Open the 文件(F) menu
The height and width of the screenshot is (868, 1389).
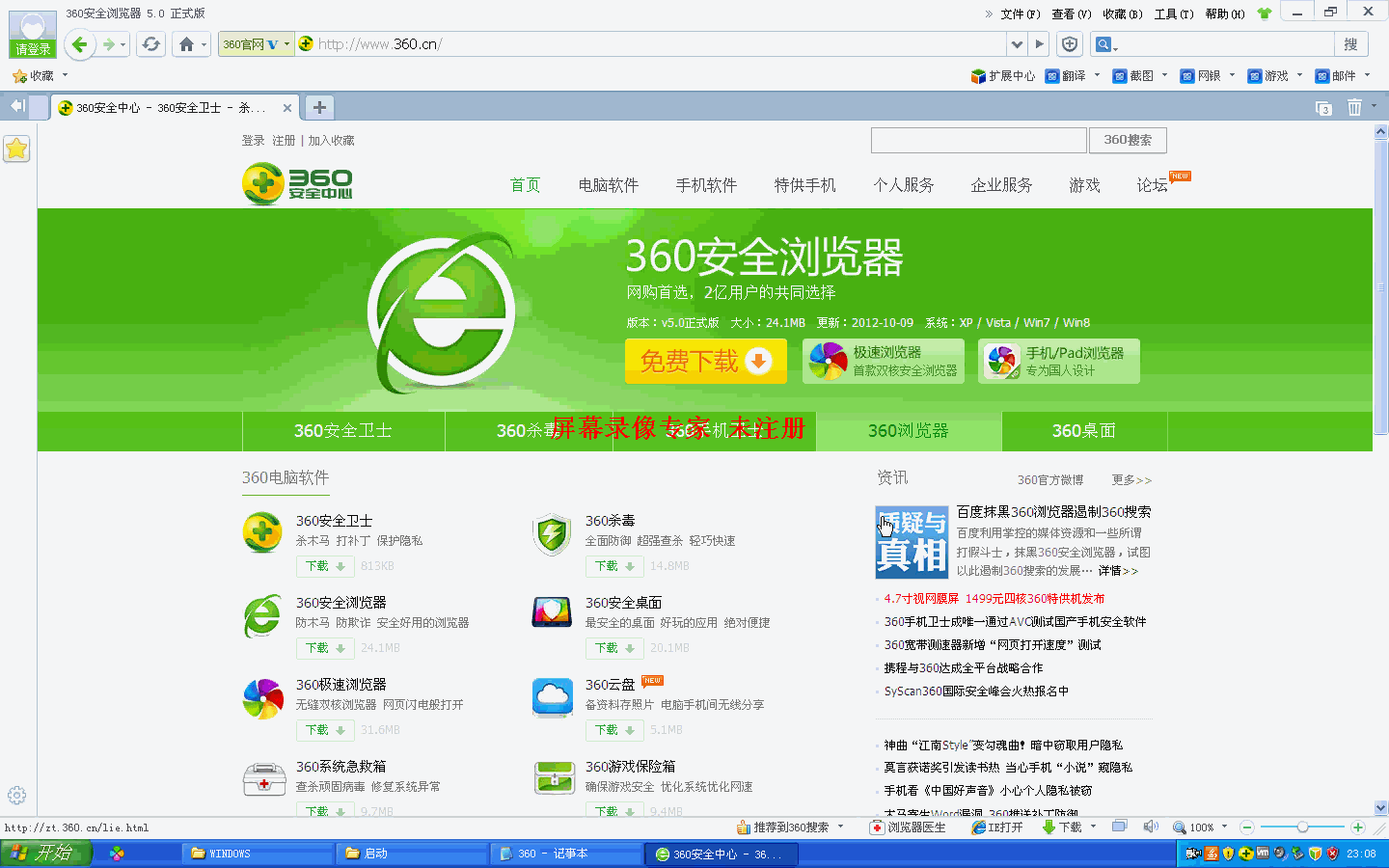1021,14
